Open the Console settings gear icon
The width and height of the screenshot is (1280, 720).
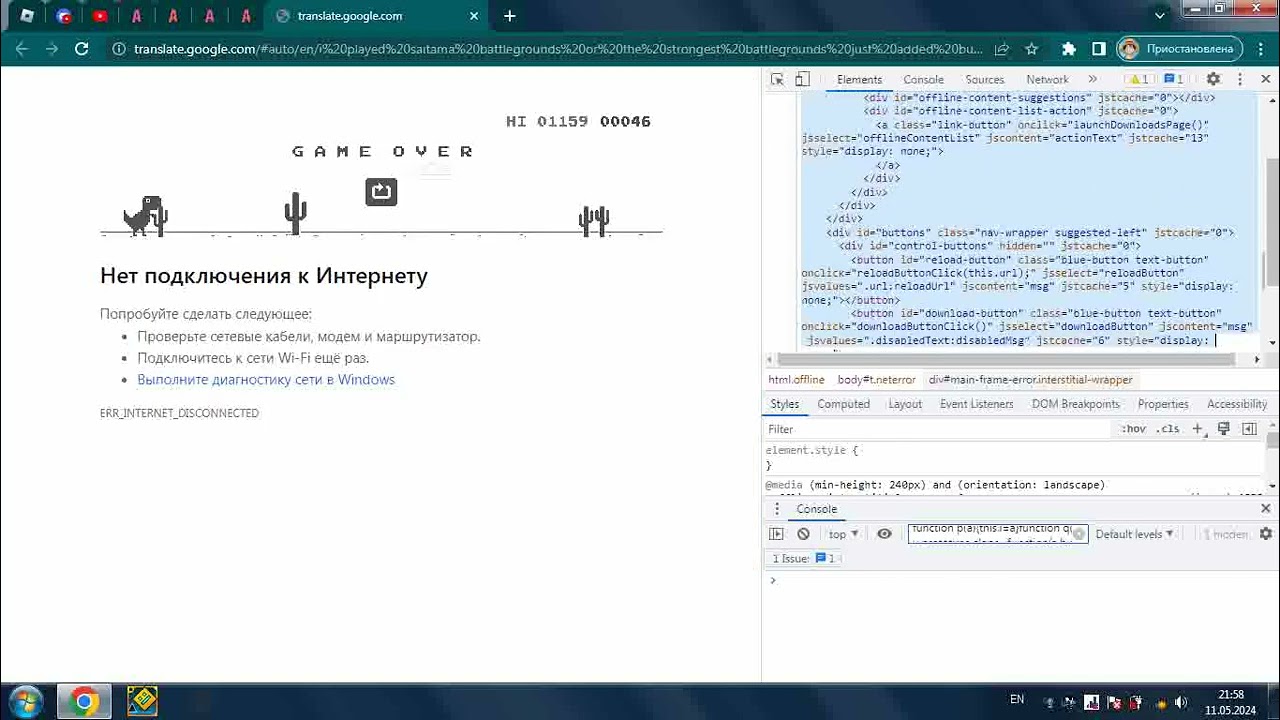(x=1266, y=534)
